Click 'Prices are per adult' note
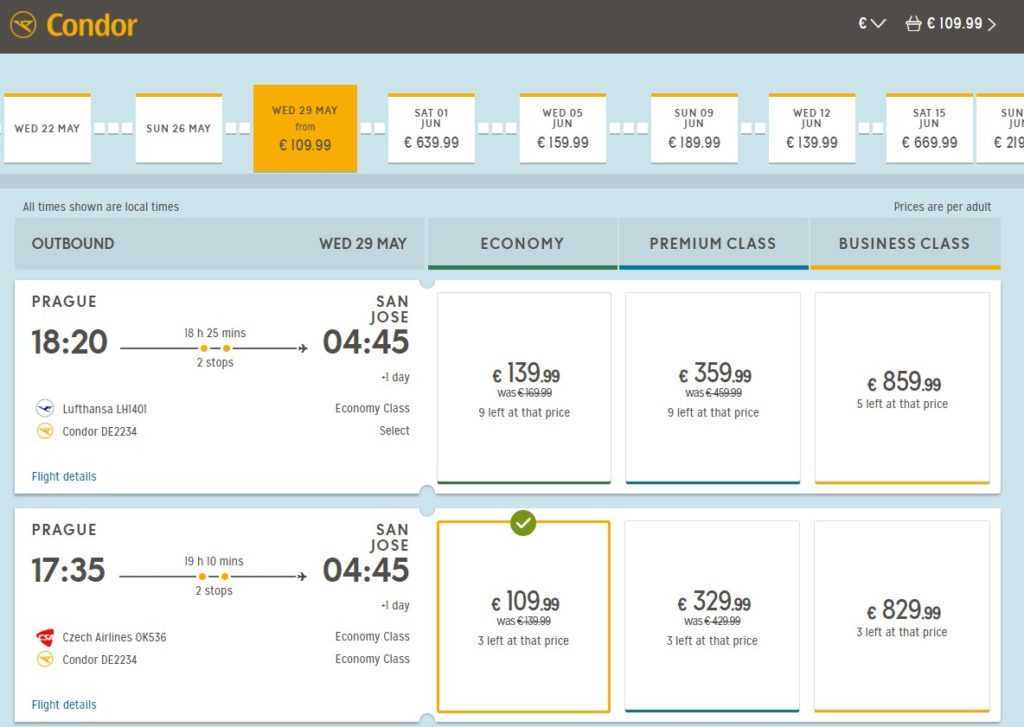The height and width of the screenshot is (727, 1024). (942, 206)
